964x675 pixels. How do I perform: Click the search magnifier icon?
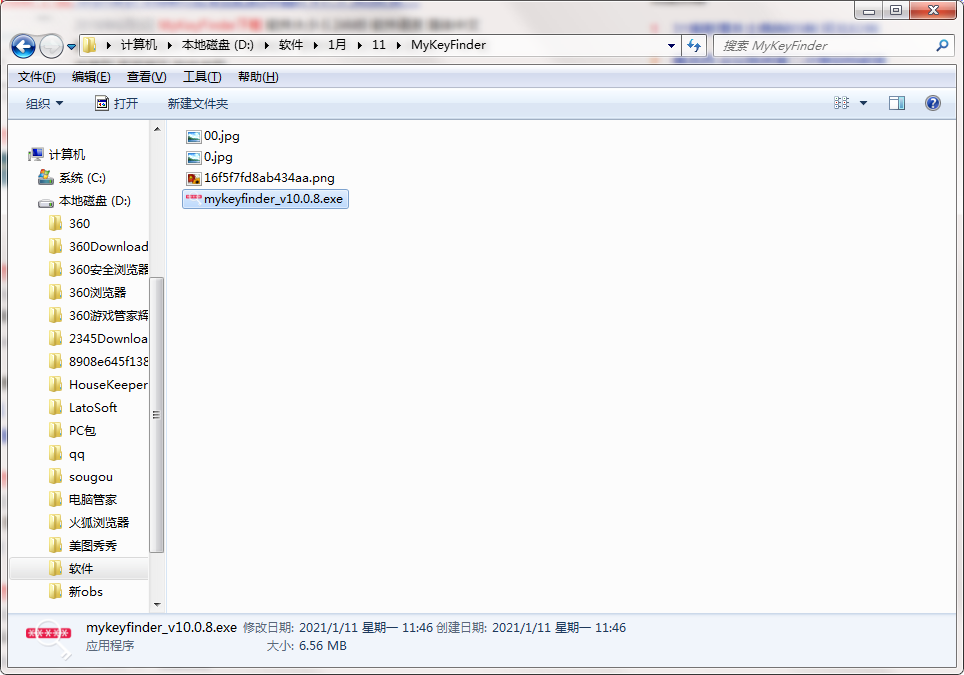tap(941, 46)
